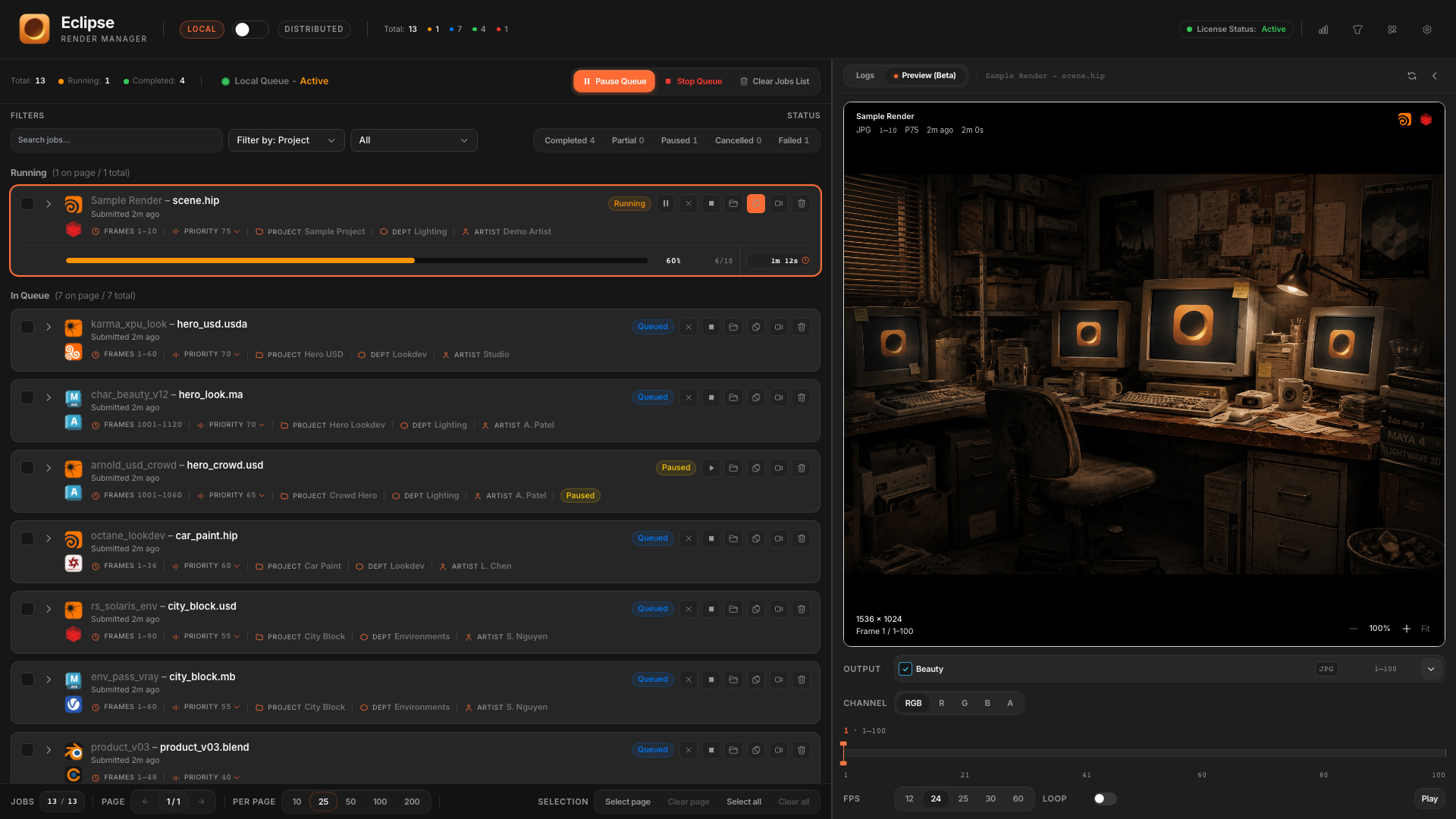Expand the Beauty output row chevron

click(x=1431, y=669)
